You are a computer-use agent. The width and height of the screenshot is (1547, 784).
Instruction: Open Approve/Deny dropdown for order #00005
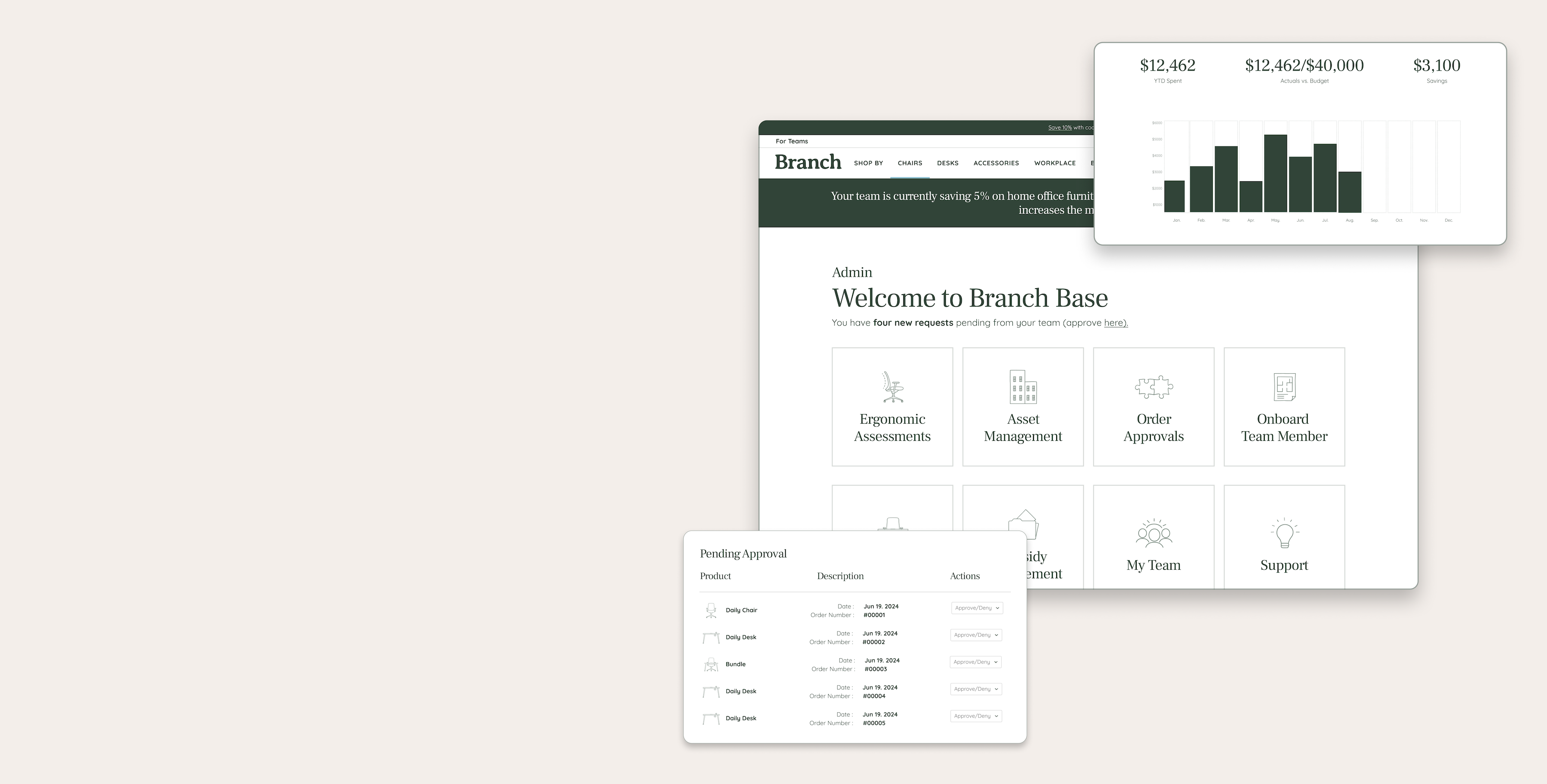tap(976, 716)
